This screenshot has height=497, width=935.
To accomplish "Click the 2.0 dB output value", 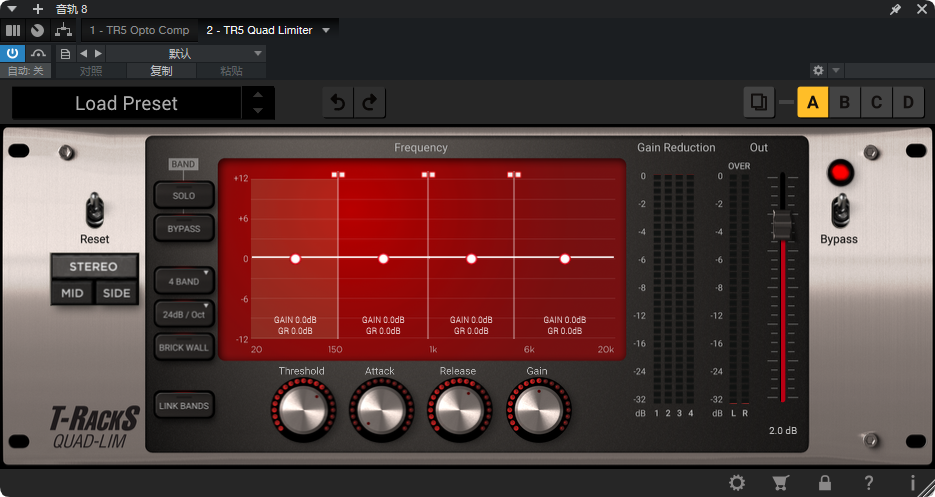I will 783,430.
